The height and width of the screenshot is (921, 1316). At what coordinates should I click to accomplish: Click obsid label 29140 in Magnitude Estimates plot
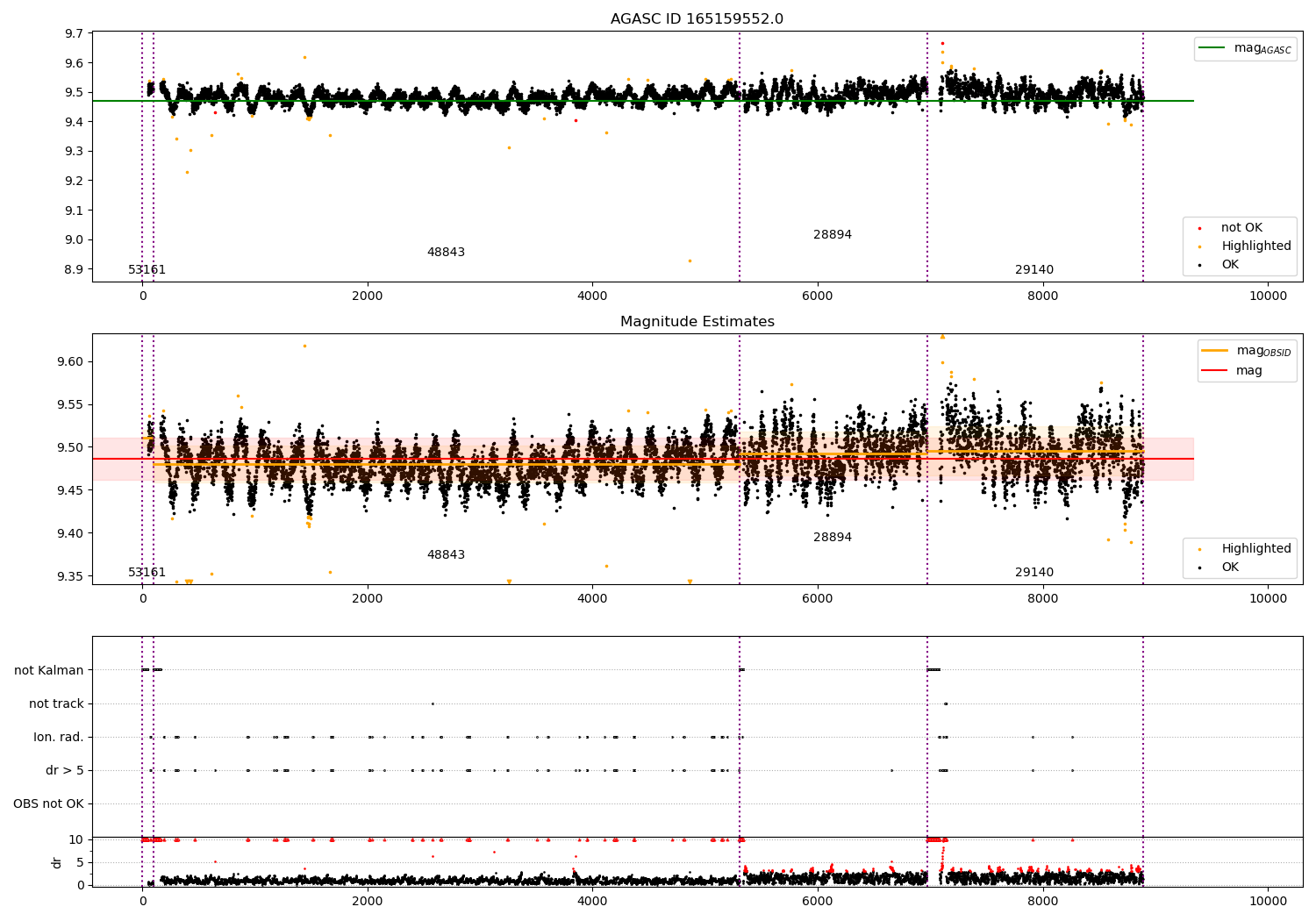coord(1034,573)
